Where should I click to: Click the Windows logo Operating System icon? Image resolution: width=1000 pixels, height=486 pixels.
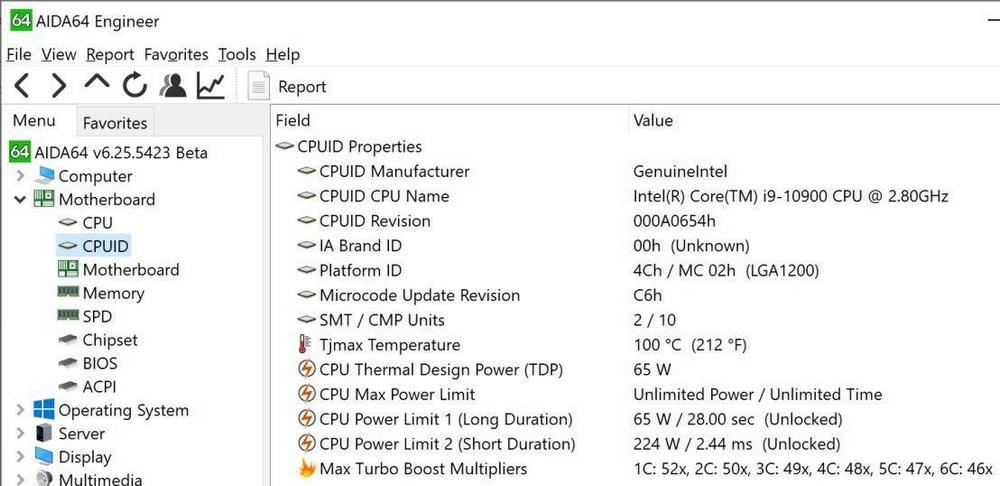(x=44, y=409)
